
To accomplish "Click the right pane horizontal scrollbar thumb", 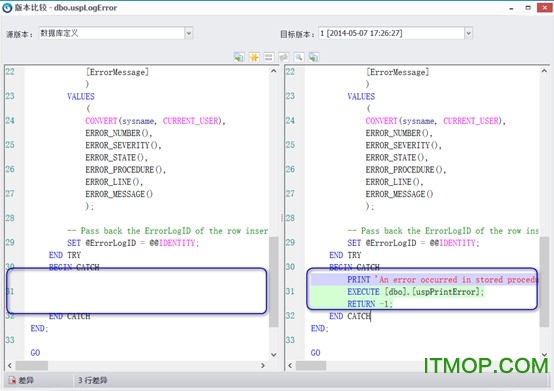I will 311,366.
